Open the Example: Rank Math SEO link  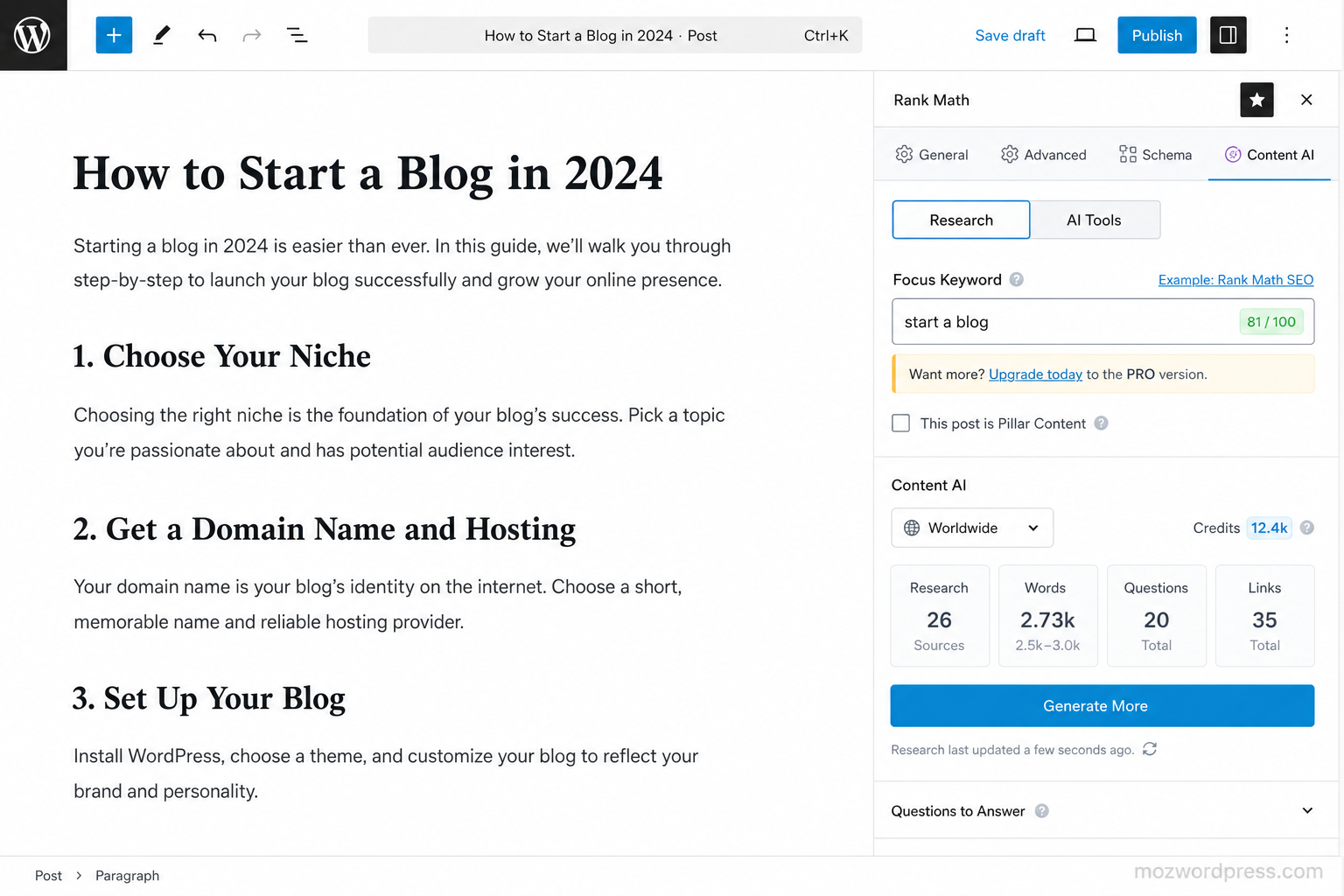click(x=1235, y=280)
